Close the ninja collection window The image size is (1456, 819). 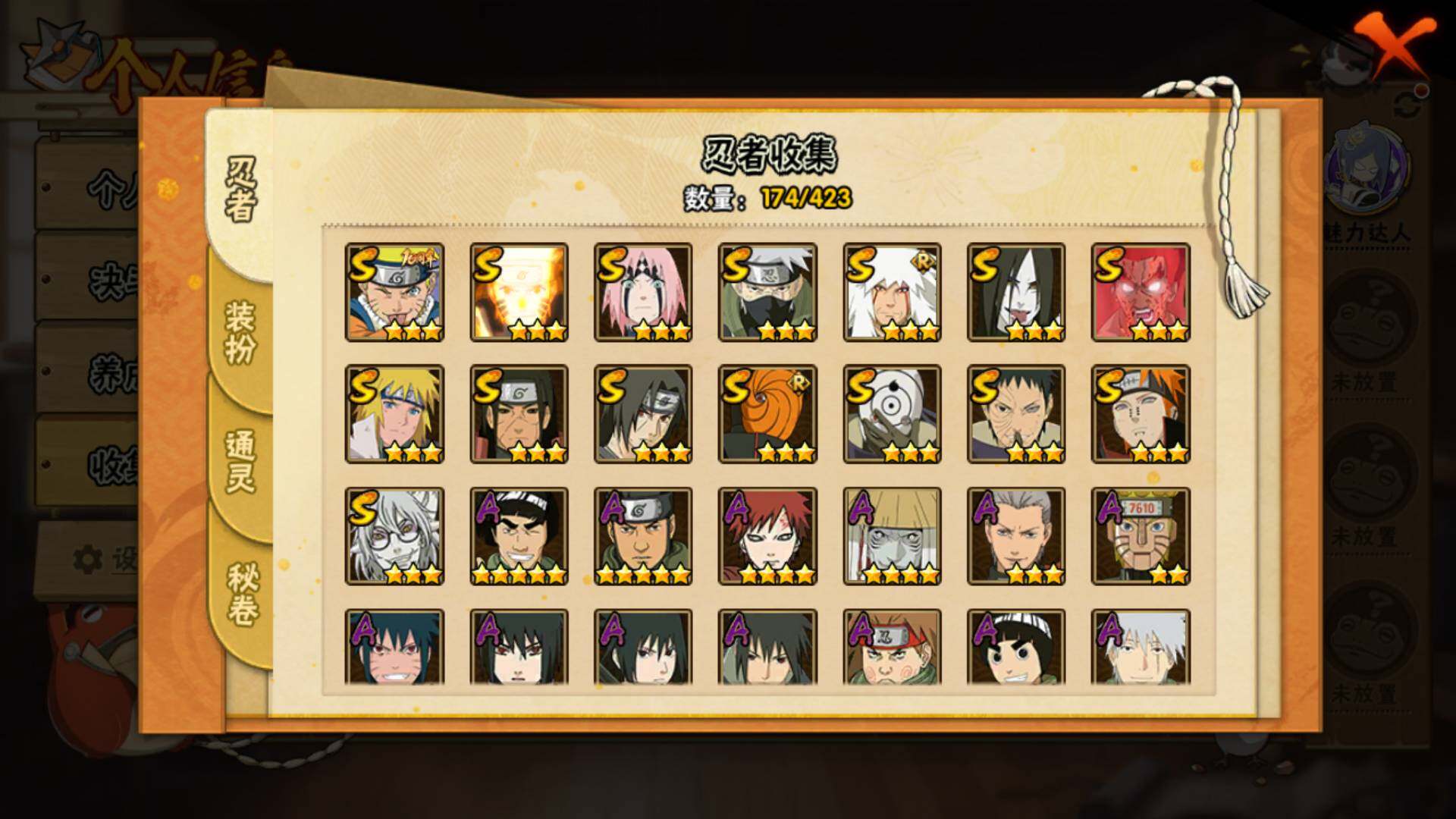(1393, 44)
